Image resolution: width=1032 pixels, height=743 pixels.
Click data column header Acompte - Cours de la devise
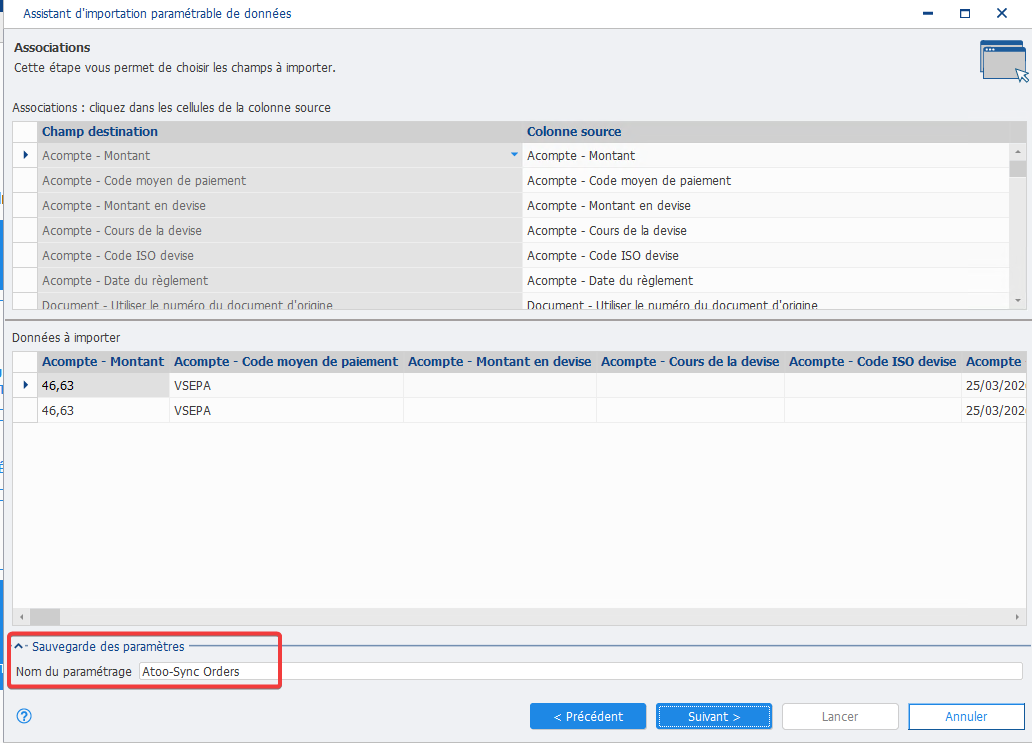pos(690,361)
